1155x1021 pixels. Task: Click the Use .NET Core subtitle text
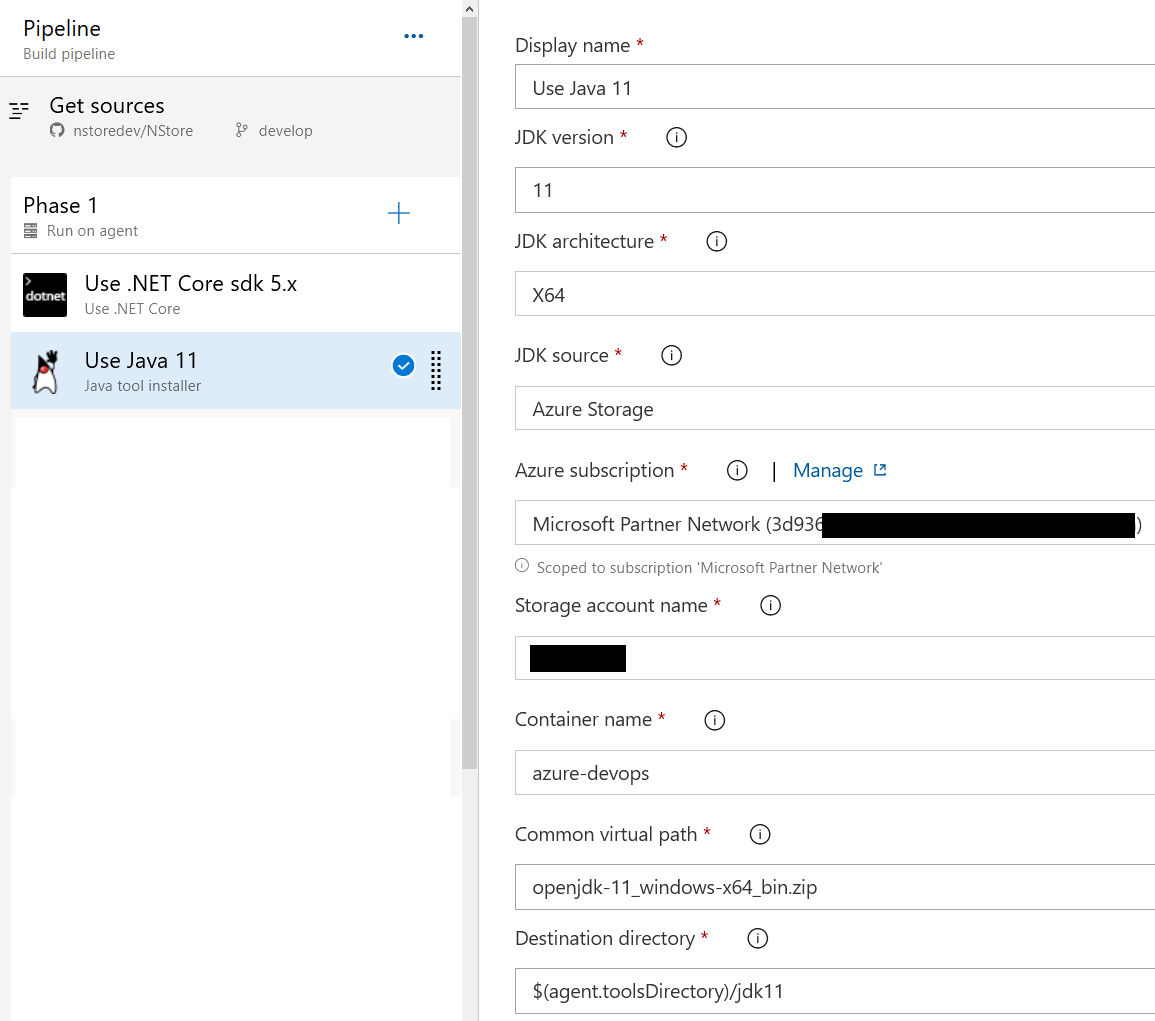coord(133,309)
